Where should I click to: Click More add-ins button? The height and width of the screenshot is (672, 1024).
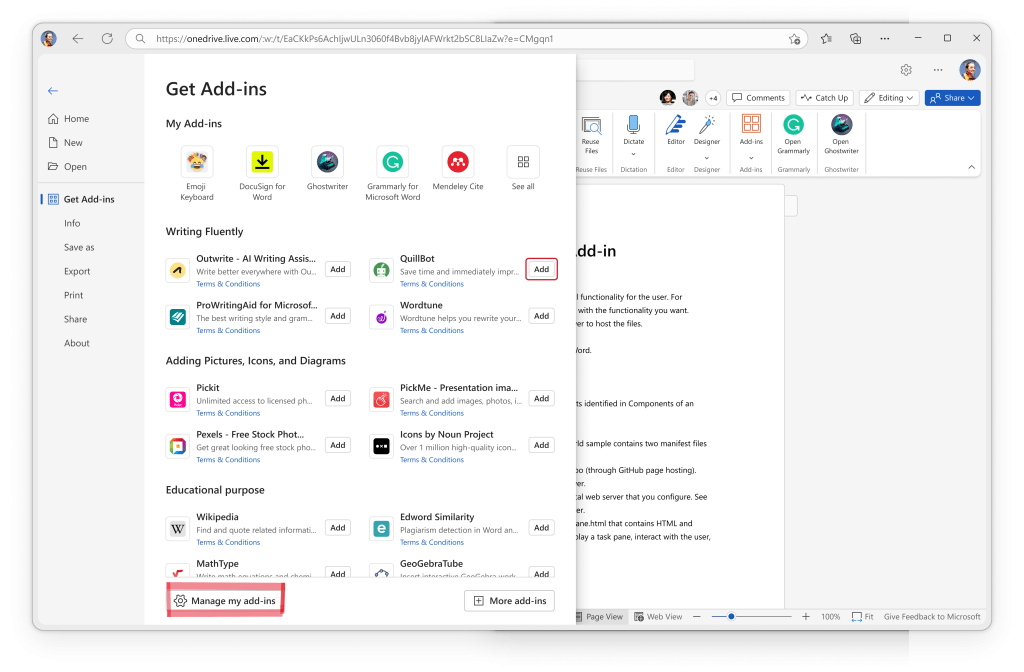(x=509, y=601)
